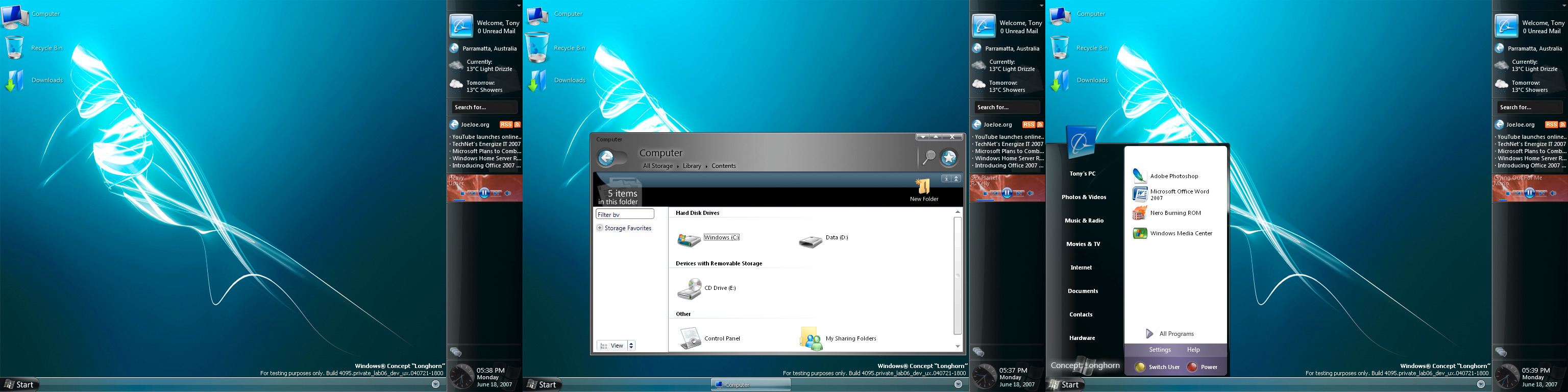Open Help in Start menu footer
1568x392 pixels.
click(1193, 350)
